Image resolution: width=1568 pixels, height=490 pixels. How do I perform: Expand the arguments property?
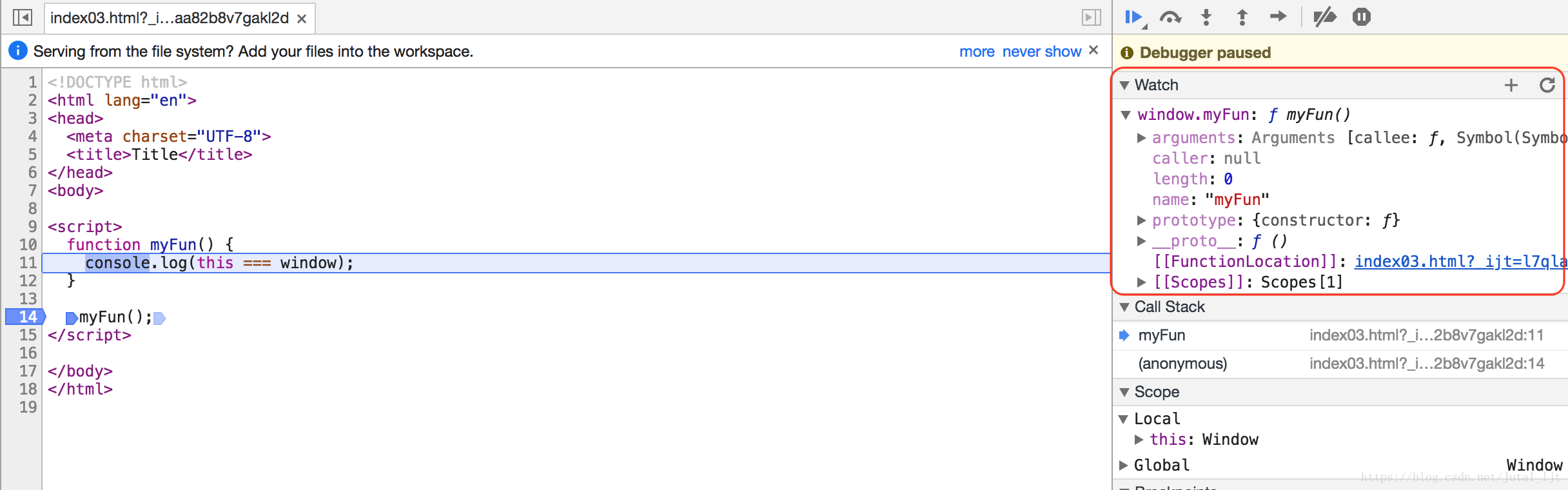pyautogui.click(x=1141, y=137)
